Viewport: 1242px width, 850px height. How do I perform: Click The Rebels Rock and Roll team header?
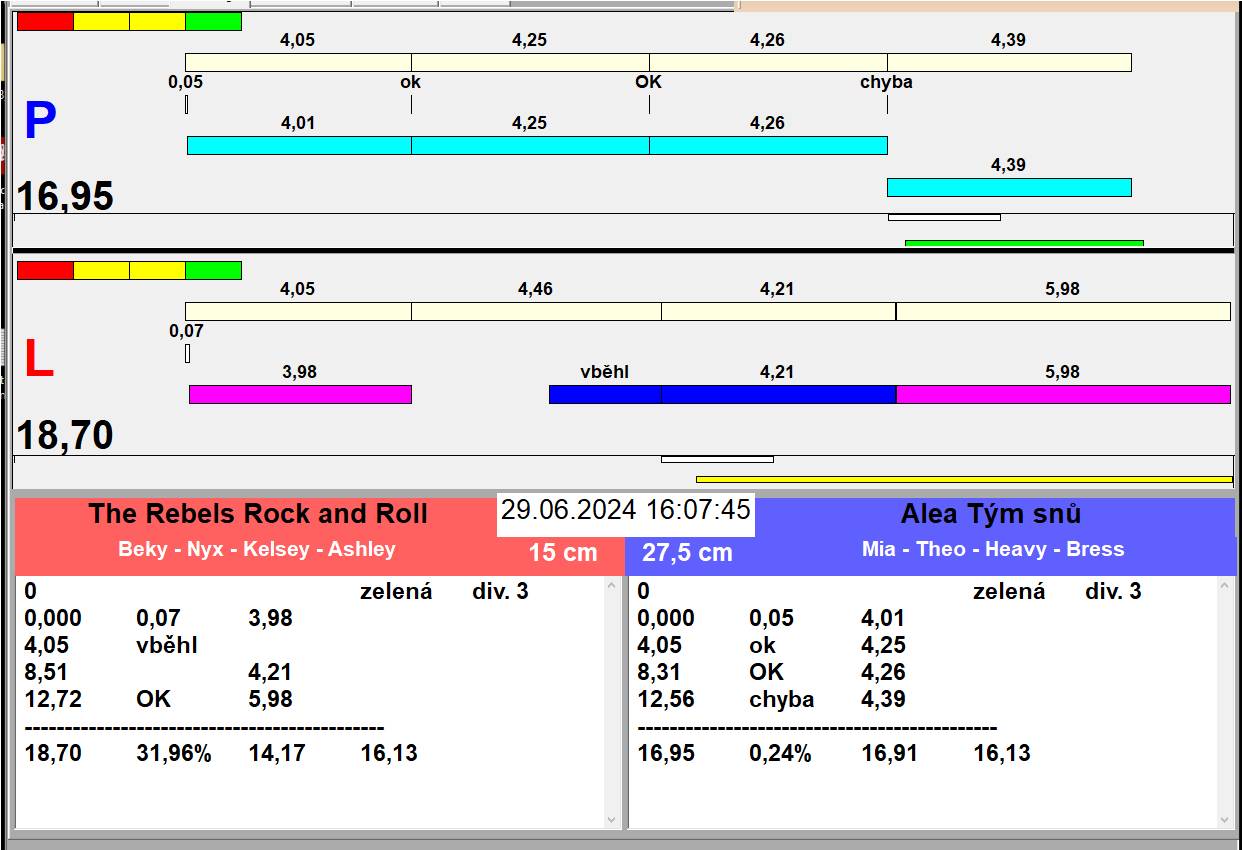point(258,514)
